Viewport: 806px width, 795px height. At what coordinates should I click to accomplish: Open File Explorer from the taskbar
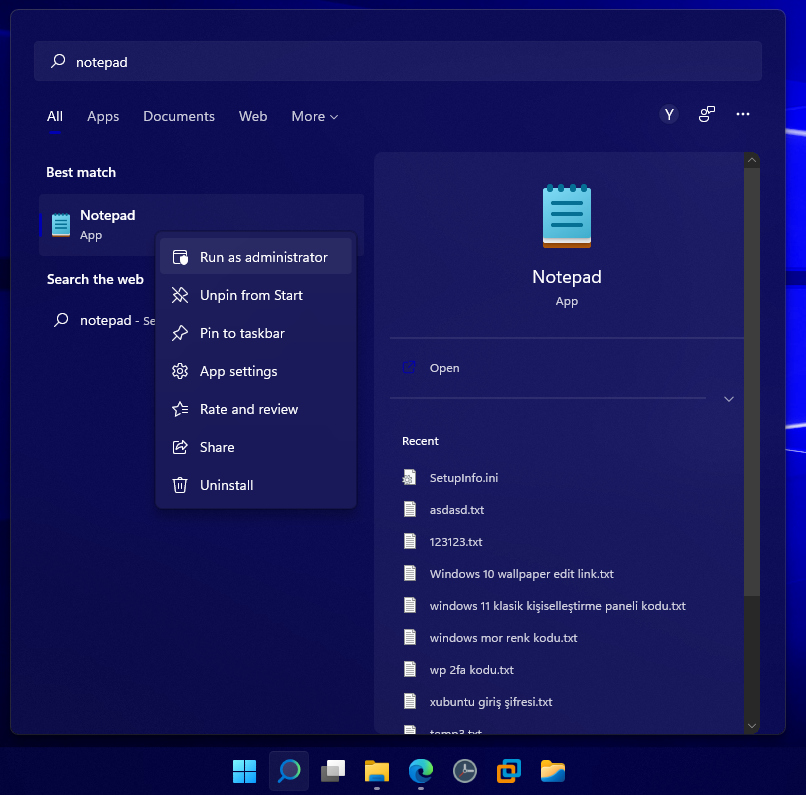click(x=377, y=771)
